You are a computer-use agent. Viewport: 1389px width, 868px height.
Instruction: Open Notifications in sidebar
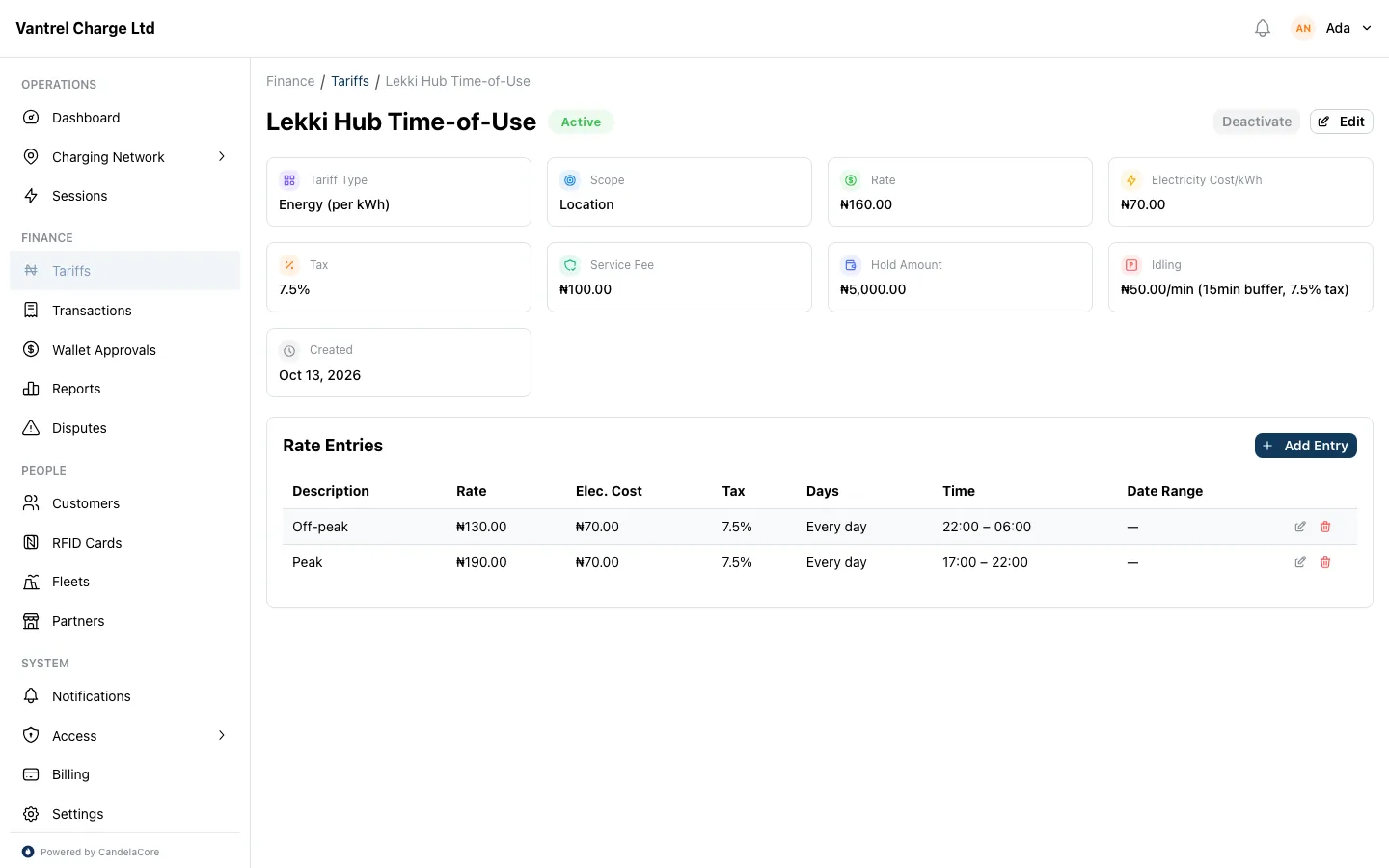click(124, 696)
